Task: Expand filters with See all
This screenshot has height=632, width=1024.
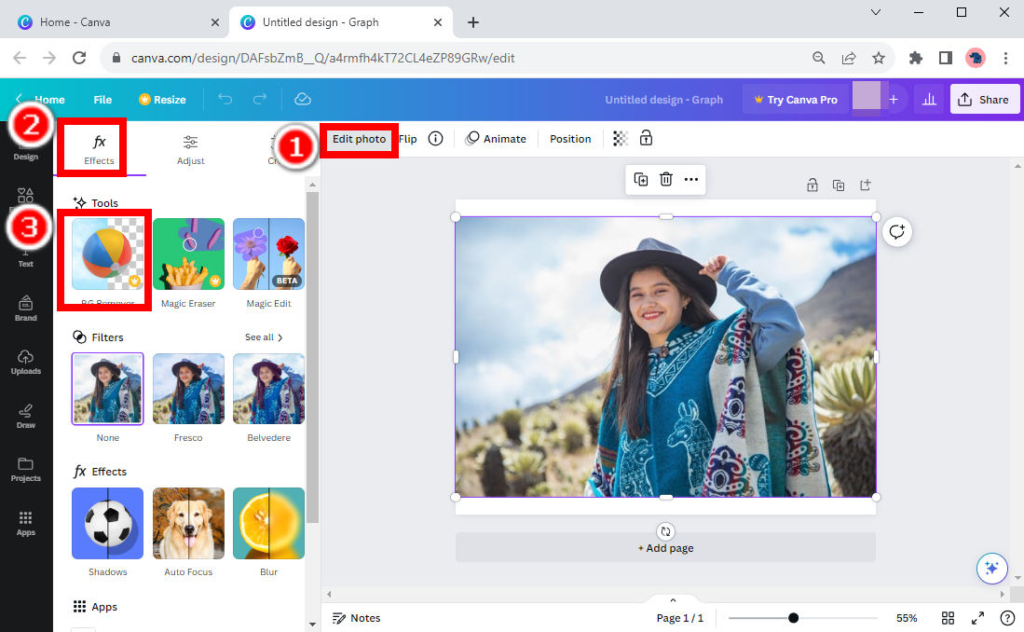Action: coord(264,338)
